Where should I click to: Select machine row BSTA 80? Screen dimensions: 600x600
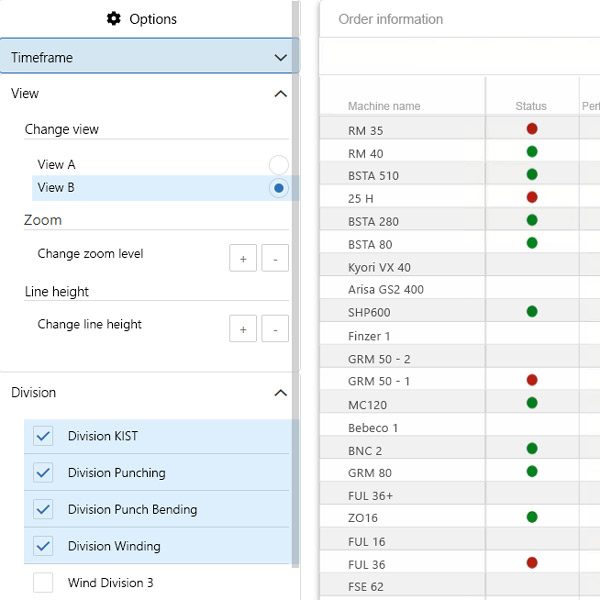(x=460, y=242)
